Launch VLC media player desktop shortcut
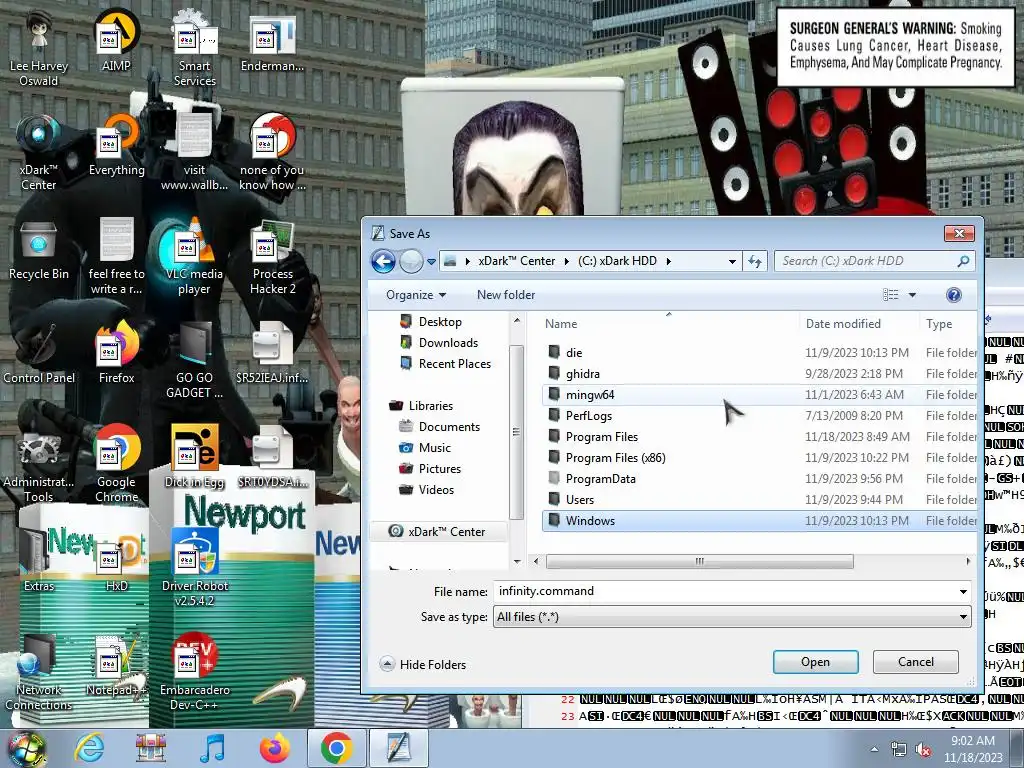Screen dimensions: 1024x768 [x=195, y=256]
